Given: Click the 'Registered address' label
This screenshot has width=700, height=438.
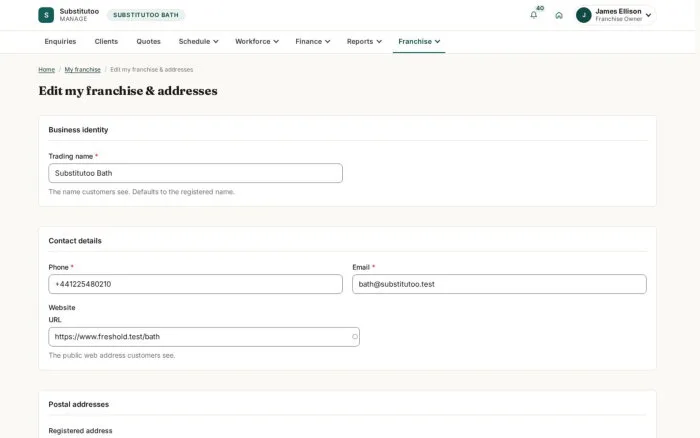Looking at the screenshot, I should [80, 431].
